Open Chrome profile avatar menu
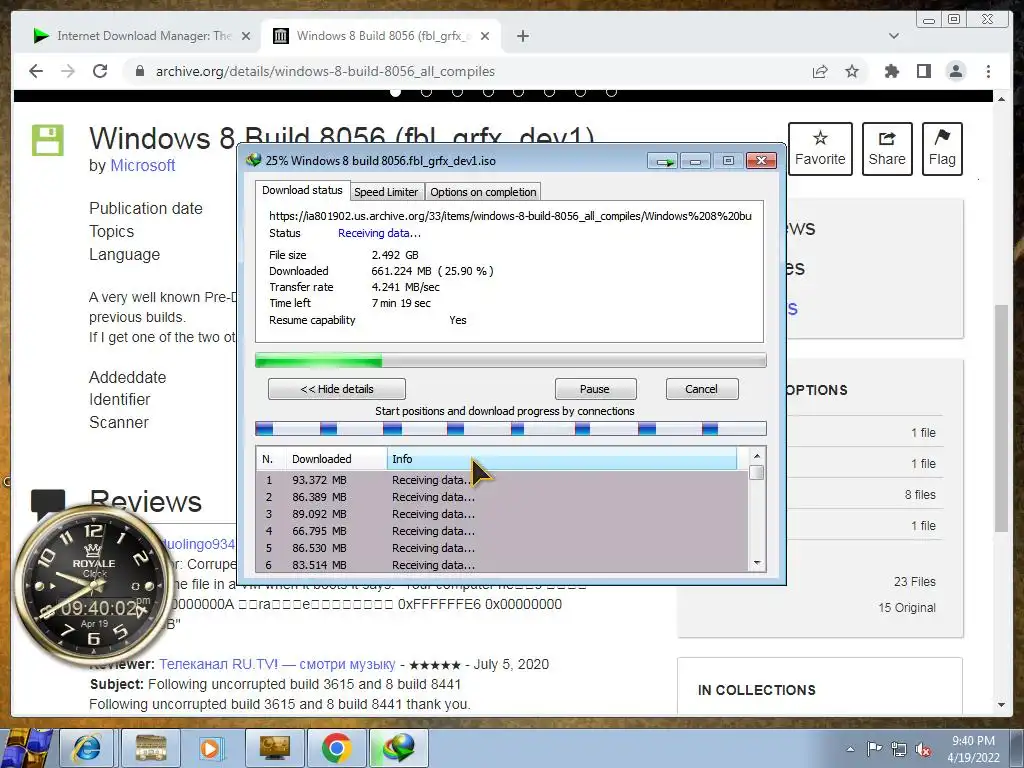 click(955, 71)
